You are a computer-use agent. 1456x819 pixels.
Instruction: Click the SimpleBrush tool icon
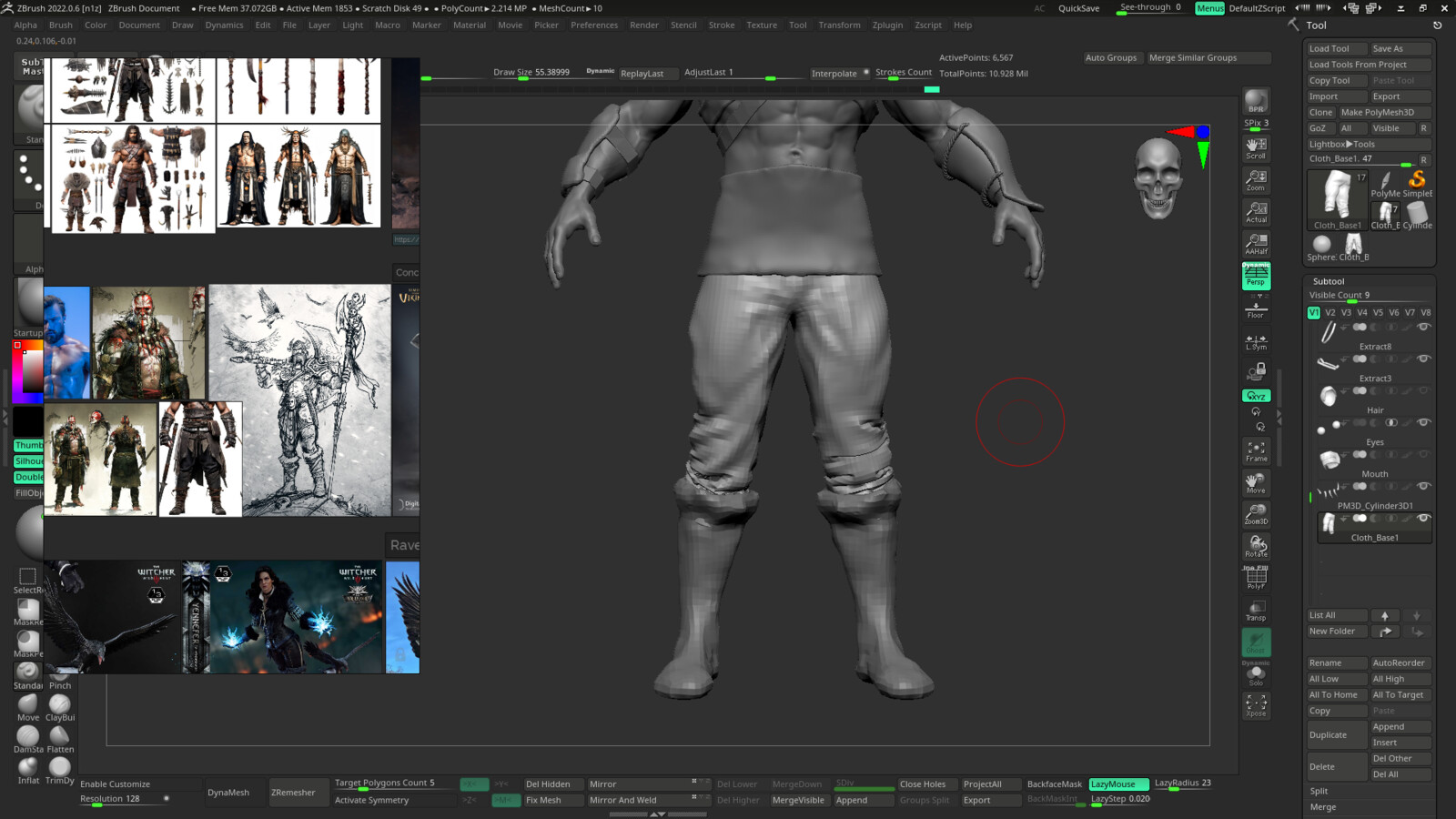tap(1417, 183)
